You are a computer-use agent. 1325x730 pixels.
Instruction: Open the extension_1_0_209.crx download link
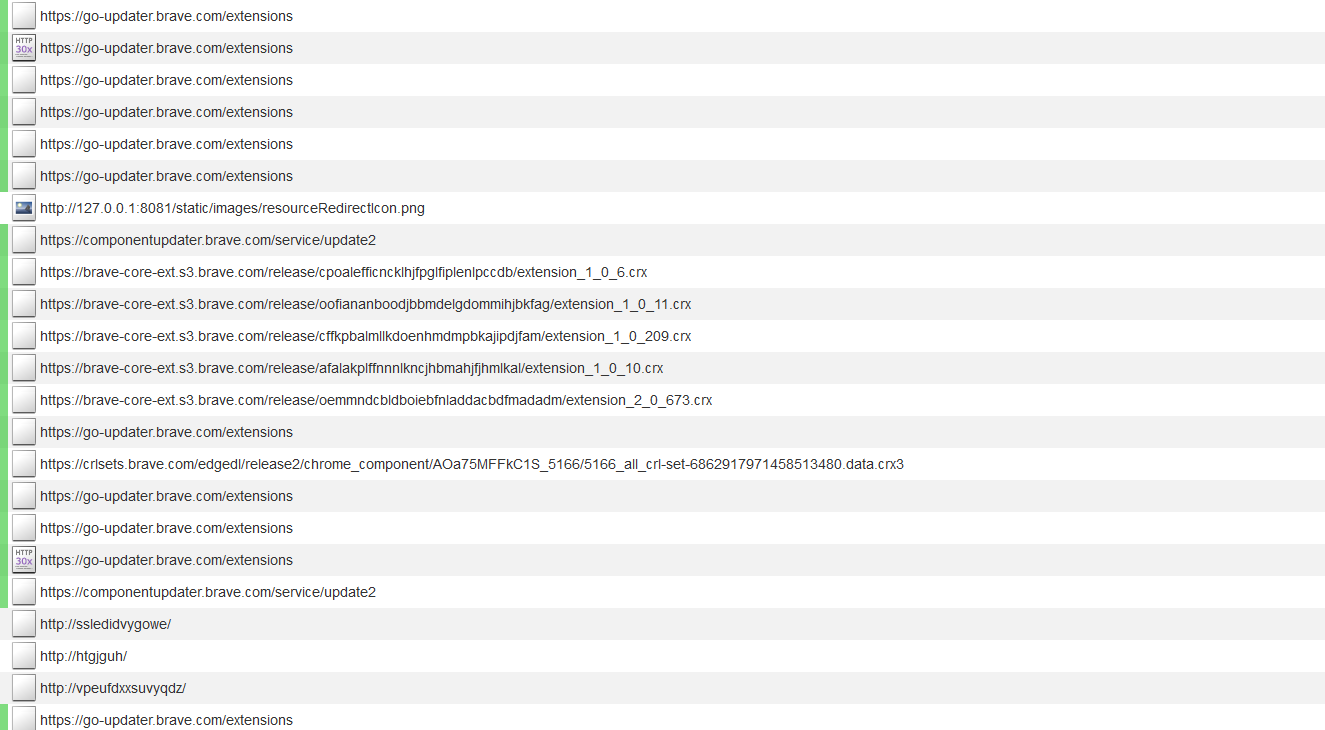(x=364, y=335)
